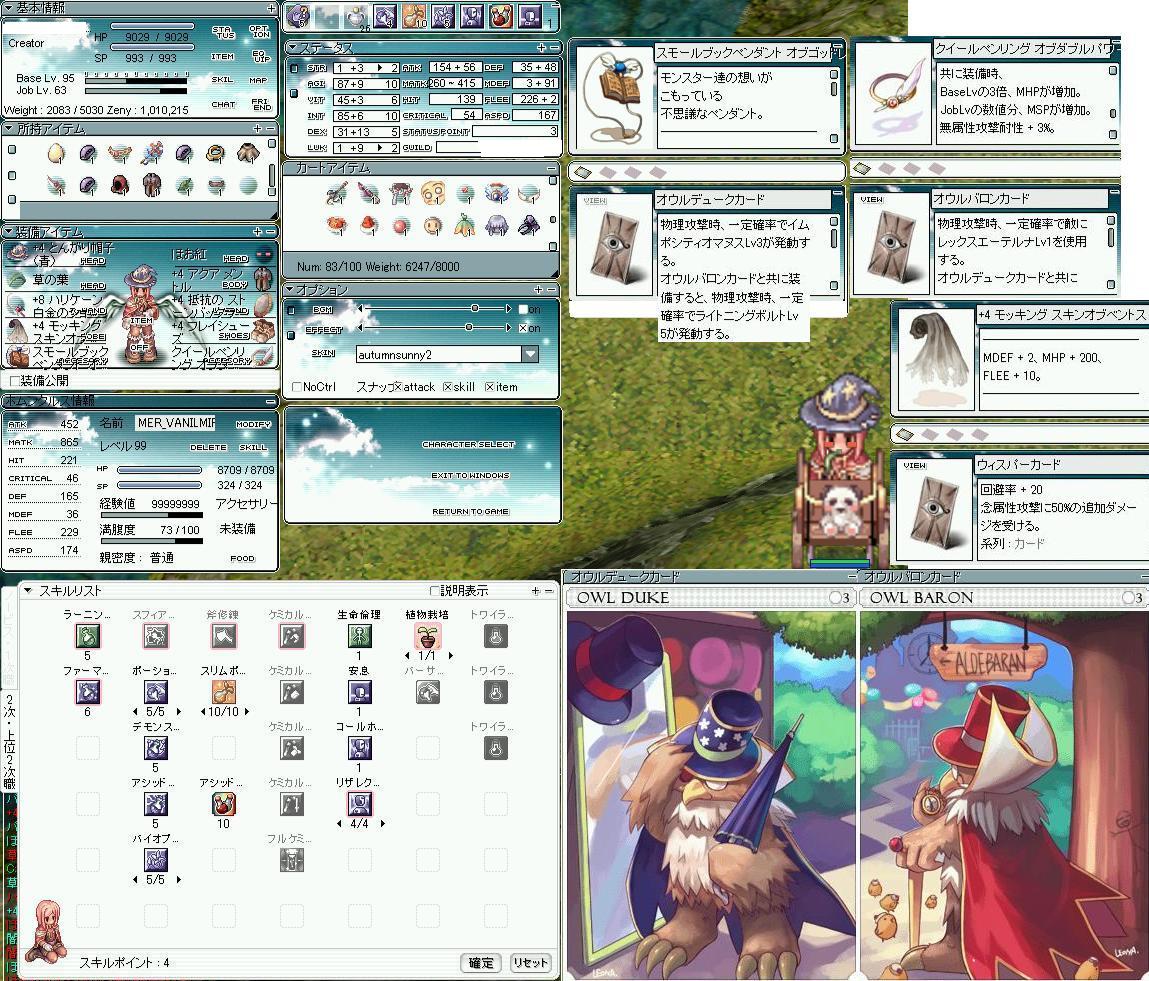This screenshot has width=1149, height=981.
Task: Use the orange pitcher hotbar slot with count 10
Action: (x=414, y=16)
